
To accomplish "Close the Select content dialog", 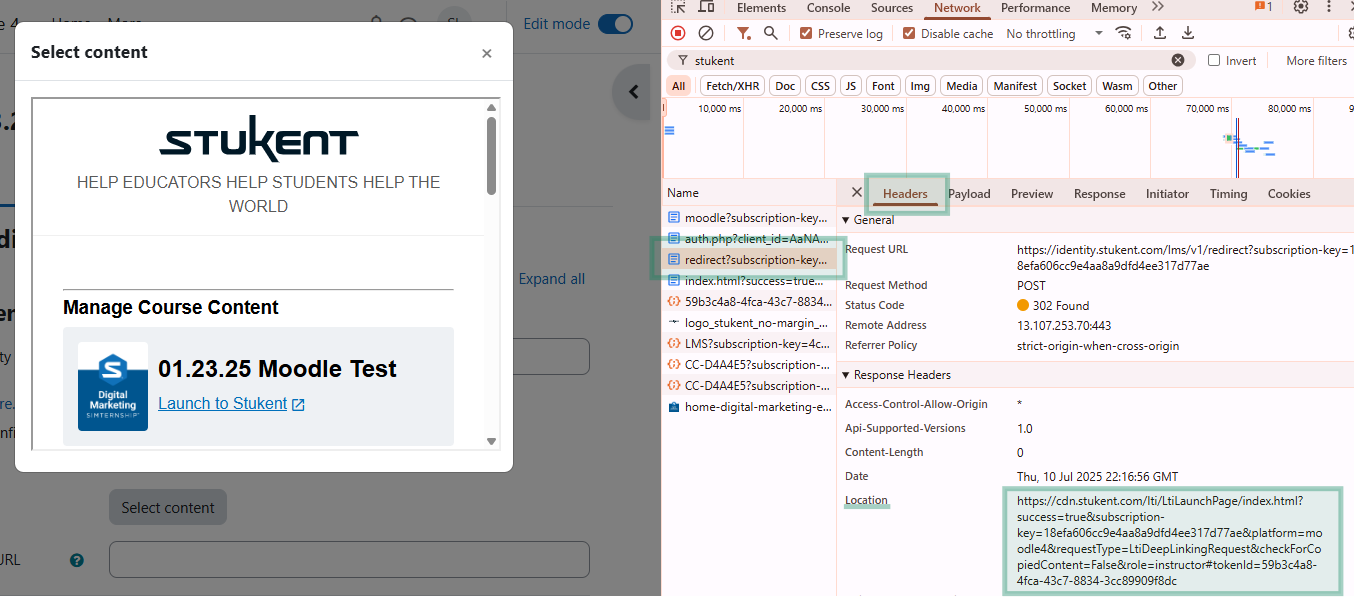I will pyautogui.click(x=487, y=53).
